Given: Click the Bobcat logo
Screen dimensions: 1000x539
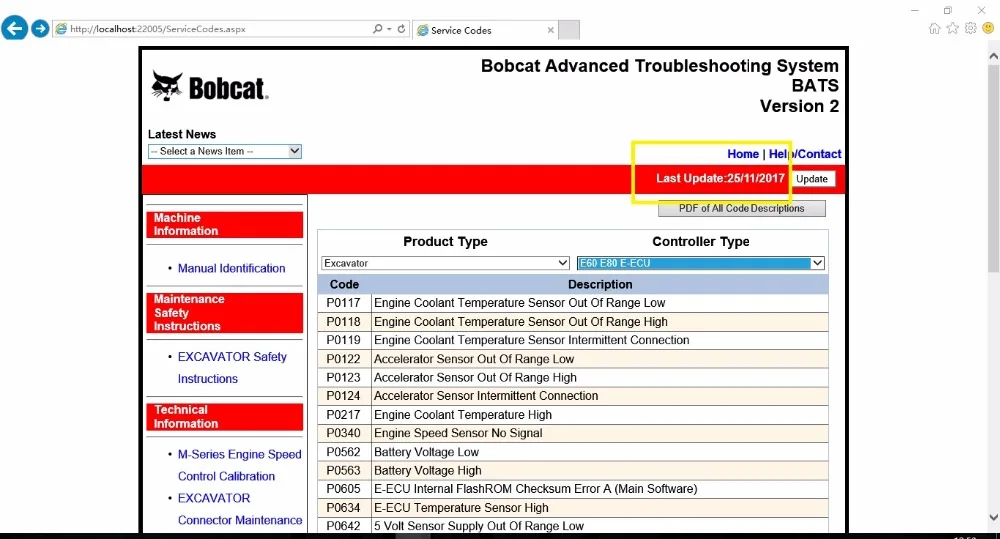Looking at the screenshot, I should coord(210,86).
